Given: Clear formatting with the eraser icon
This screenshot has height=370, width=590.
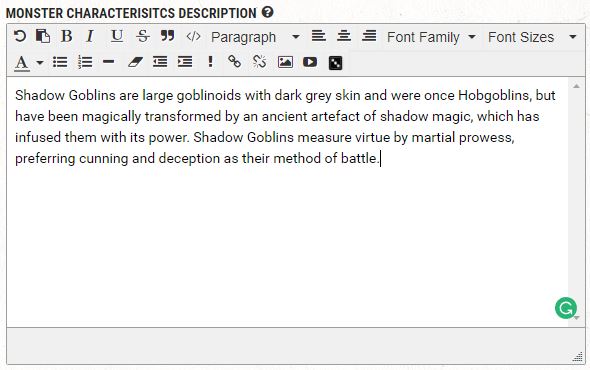Looking at the screenshot, I should pos(135,62).
